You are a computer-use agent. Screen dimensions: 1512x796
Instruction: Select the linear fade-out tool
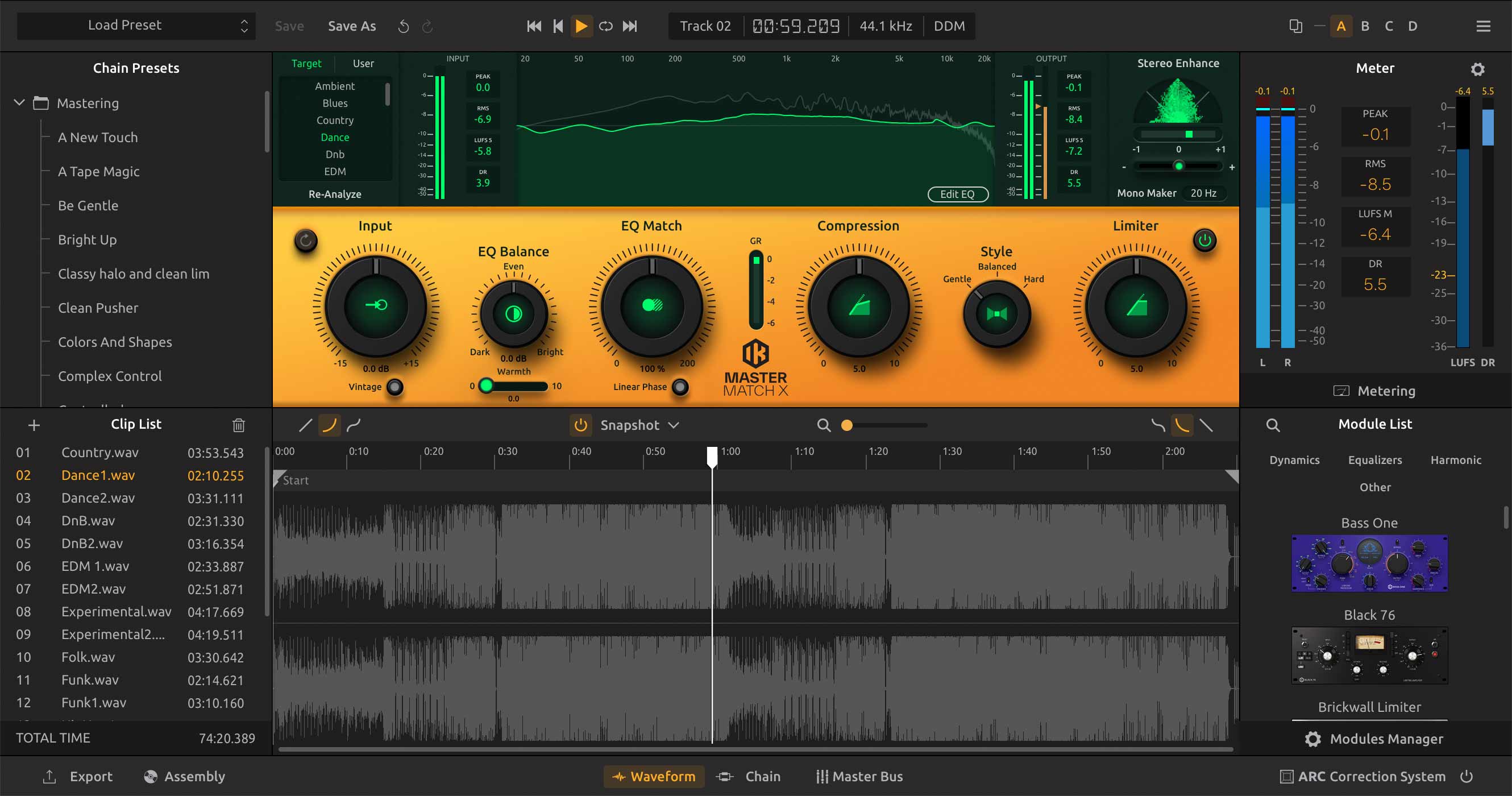[1207, 425]
